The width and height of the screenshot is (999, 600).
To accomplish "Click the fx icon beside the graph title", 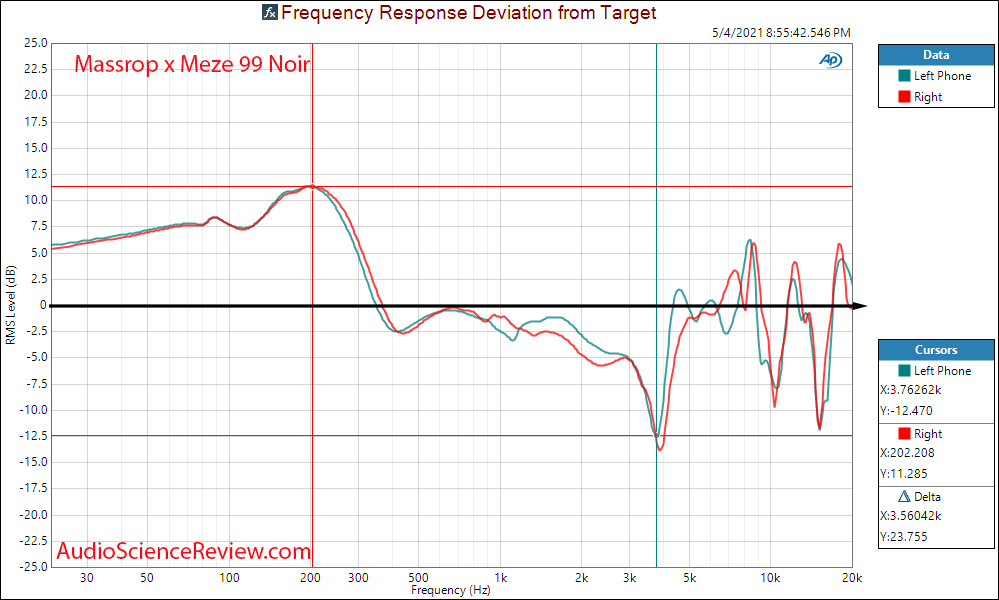I will point(270,12).
